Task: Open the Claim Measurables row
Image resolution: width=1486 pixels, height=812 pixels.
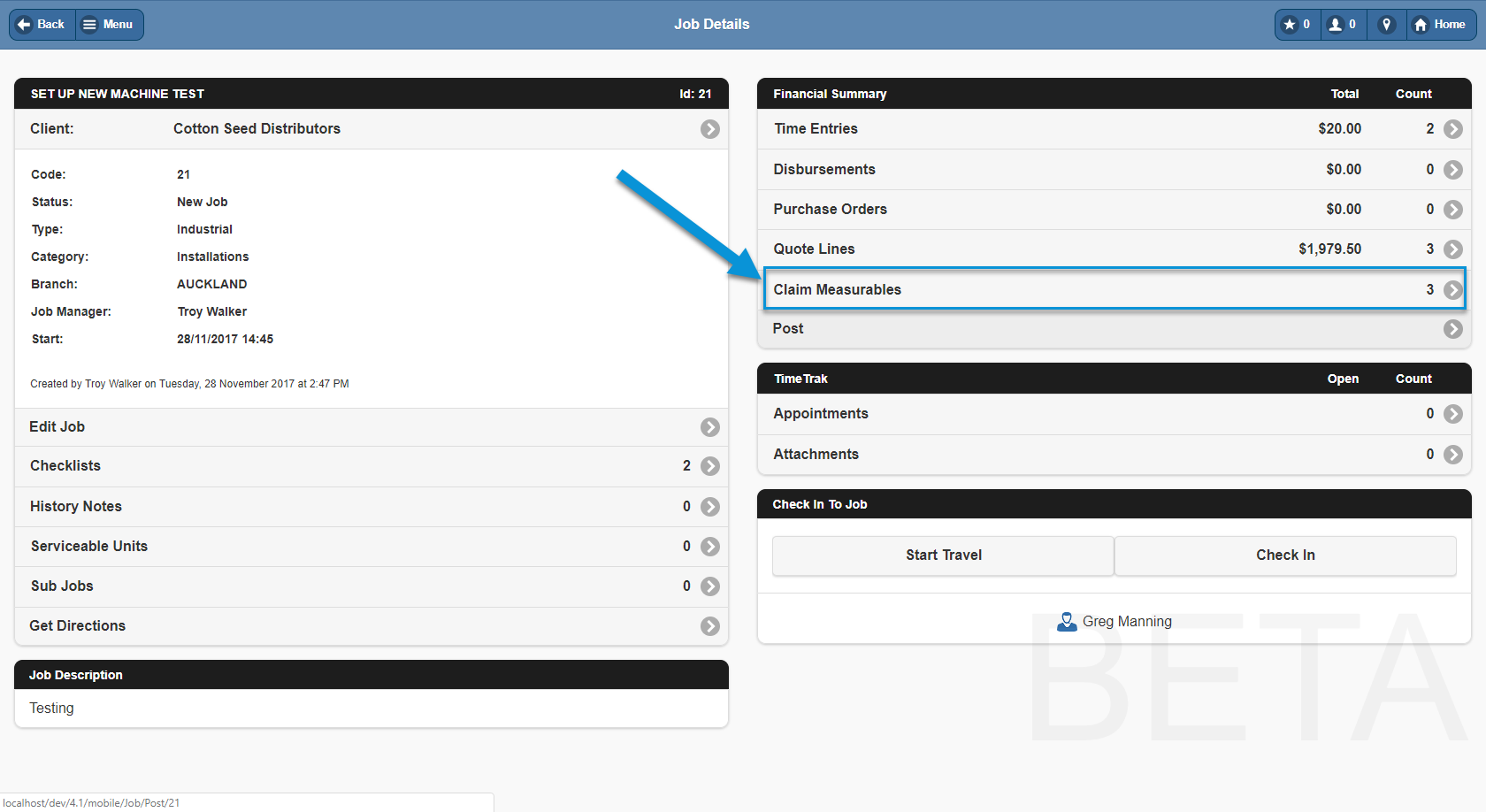Action: (x=1114, y=289)
